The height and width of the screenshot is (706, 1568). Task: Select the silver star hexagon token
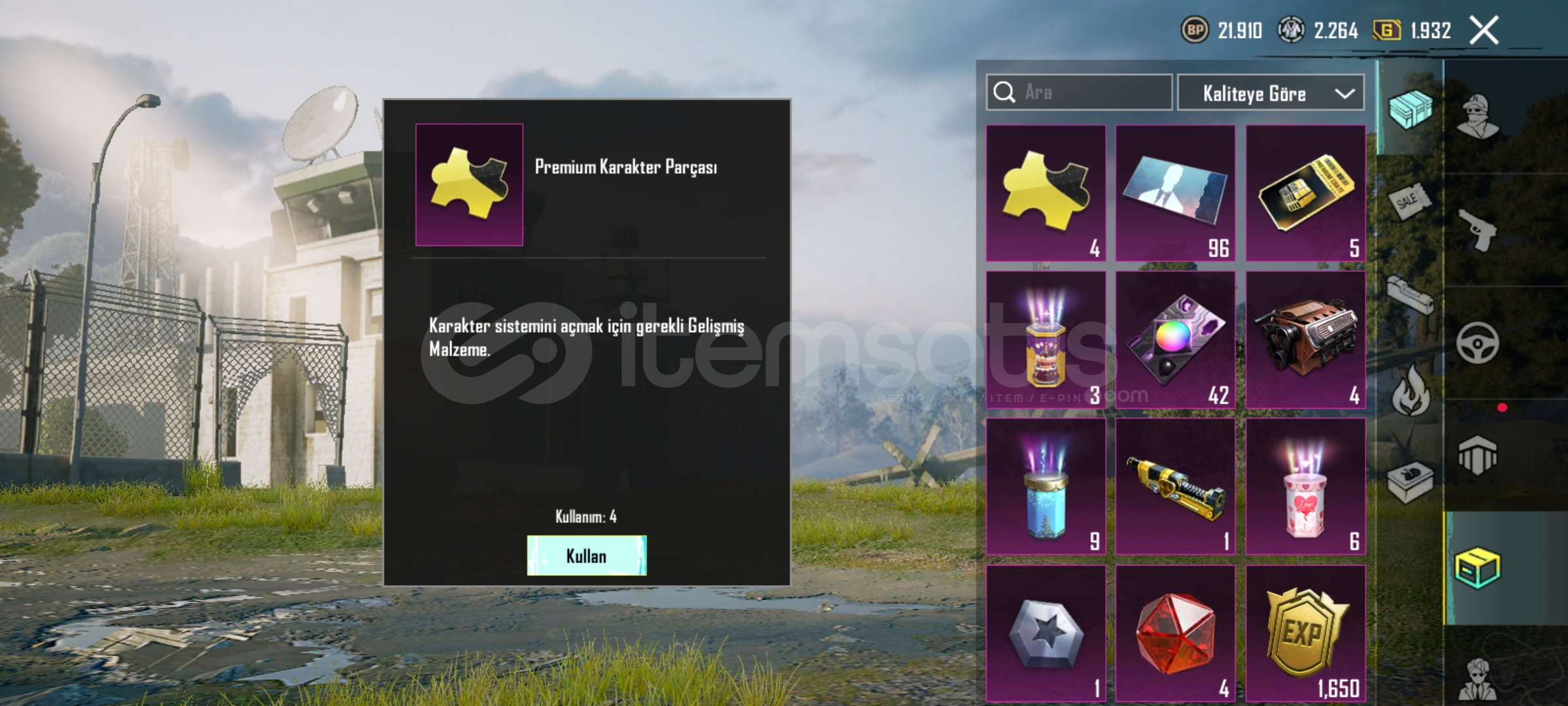1045,633
